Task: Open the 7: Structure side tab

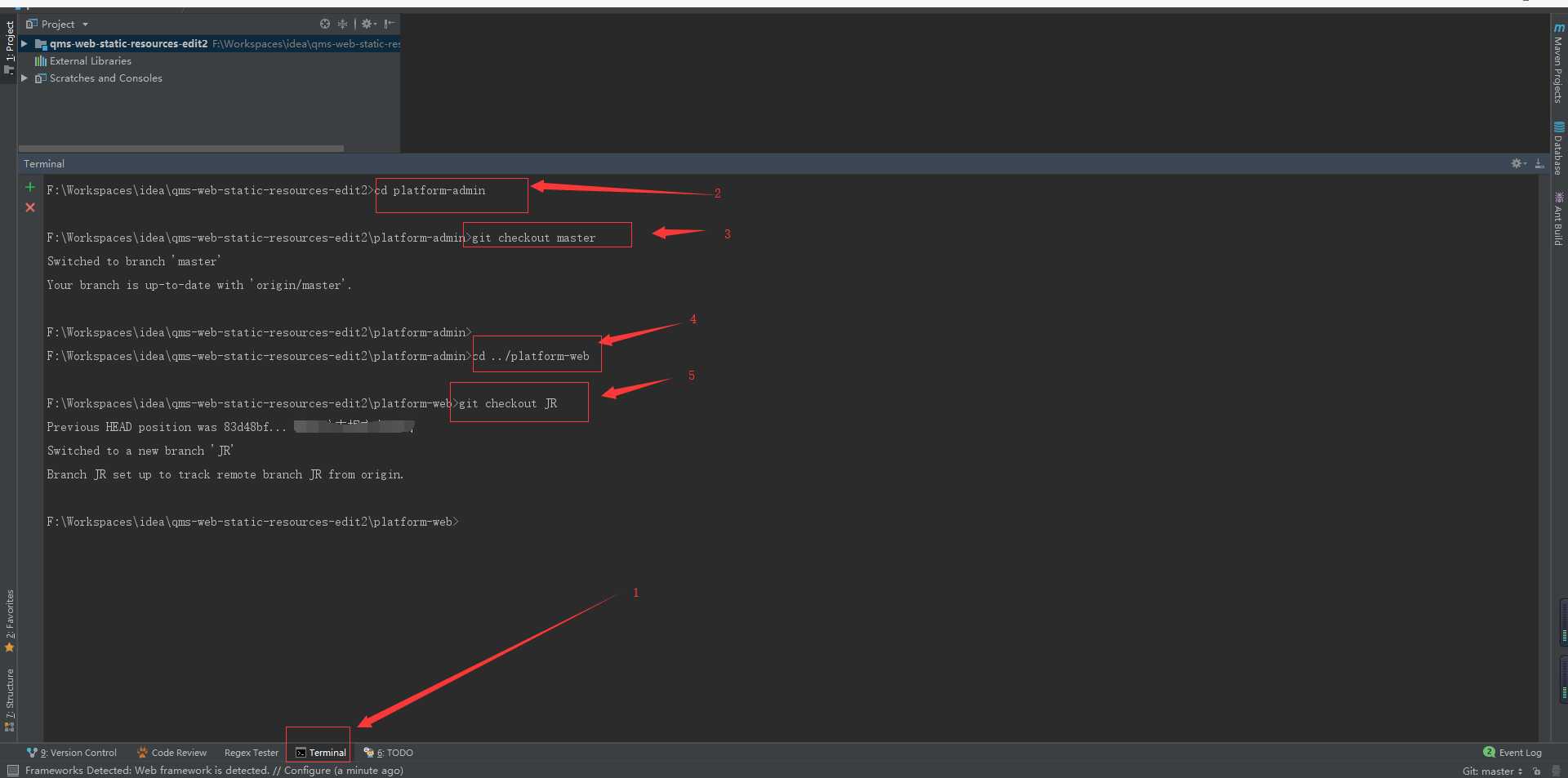Action: [x=9, y=699]
